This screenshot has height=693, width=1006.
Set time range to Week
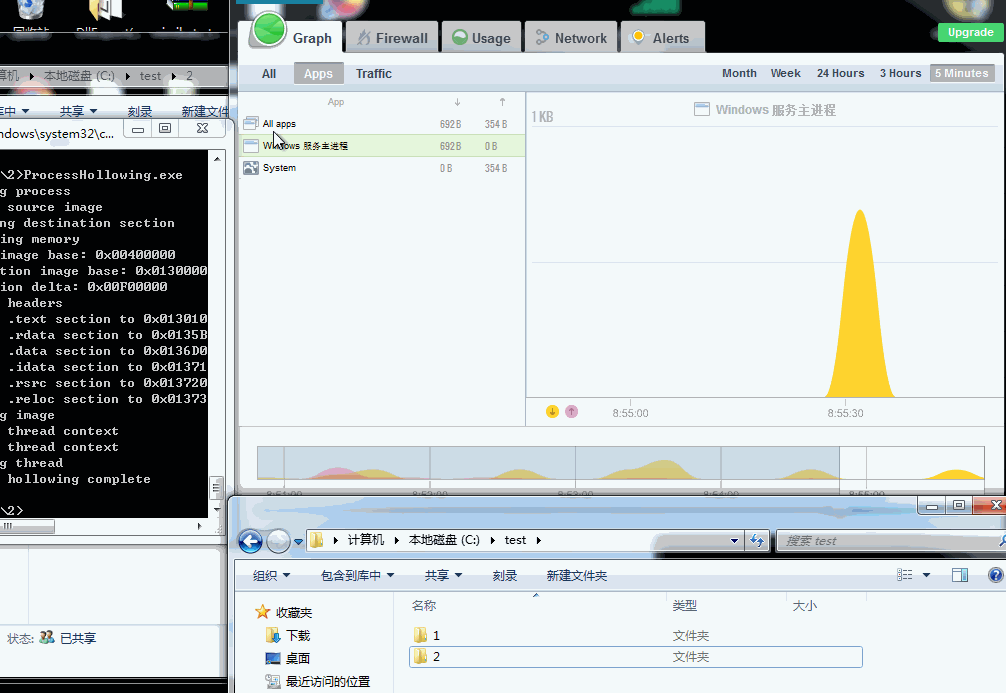(x=785, y=73)
